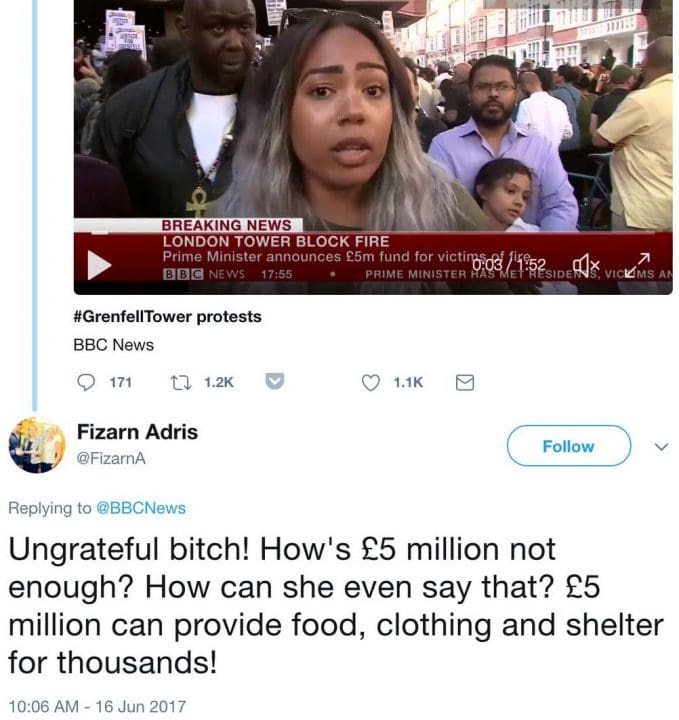Open replies via the comment bubble icon
This screenshot has width=679, height=720.
coord(86,382)
